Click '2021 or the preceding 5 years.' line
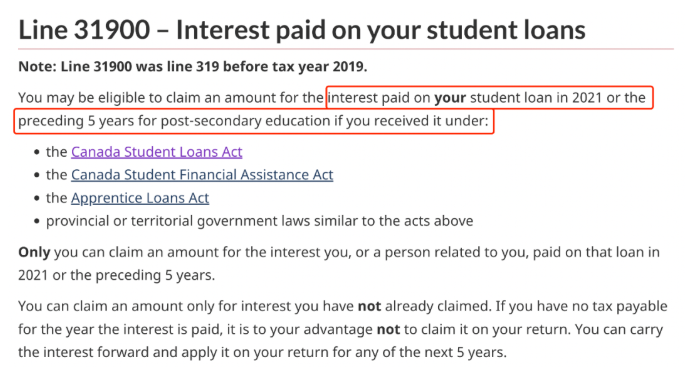Image resolution: width=688 pixels, height=377 pixels. tap(117, 275)
